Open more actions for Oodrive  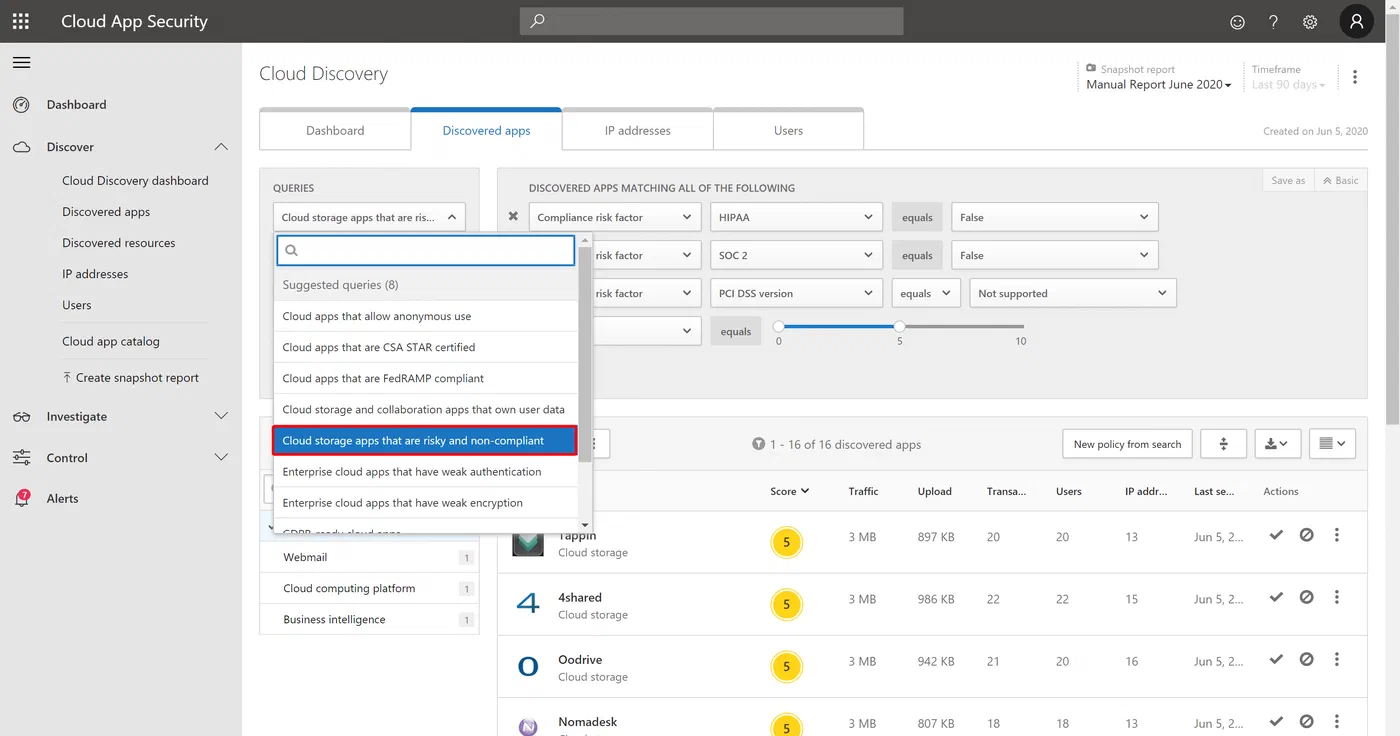coord(1337,660)
